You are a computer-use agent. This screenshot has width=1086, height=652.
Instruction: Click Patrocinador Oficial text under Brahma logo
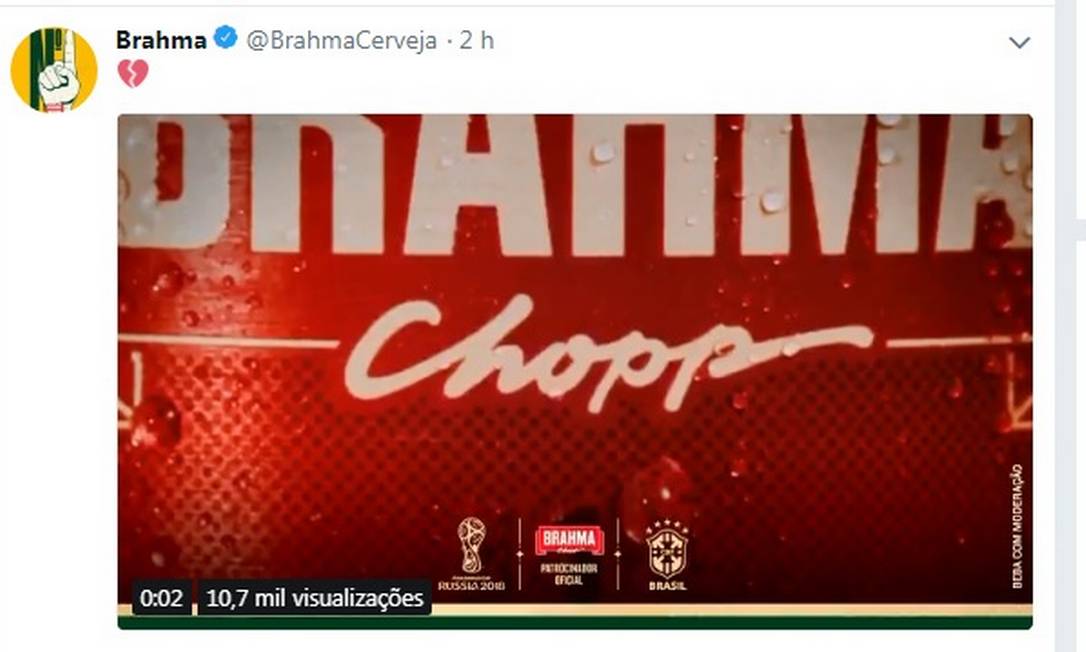[569, 574]
